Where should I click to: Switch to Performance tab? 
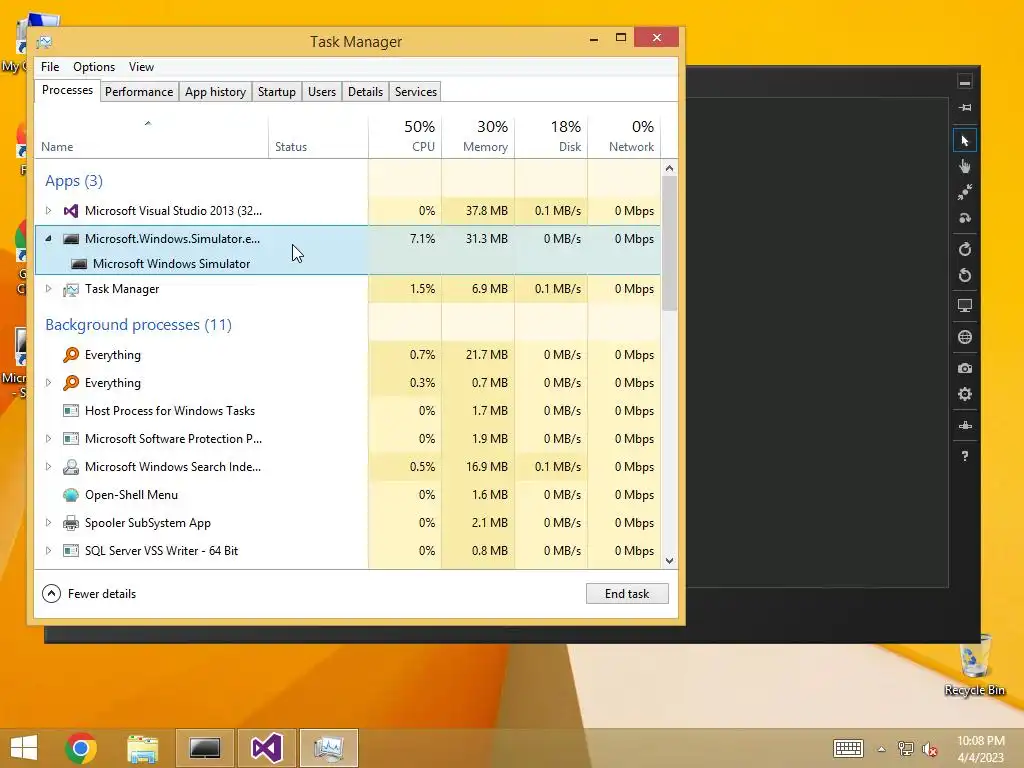139,91
